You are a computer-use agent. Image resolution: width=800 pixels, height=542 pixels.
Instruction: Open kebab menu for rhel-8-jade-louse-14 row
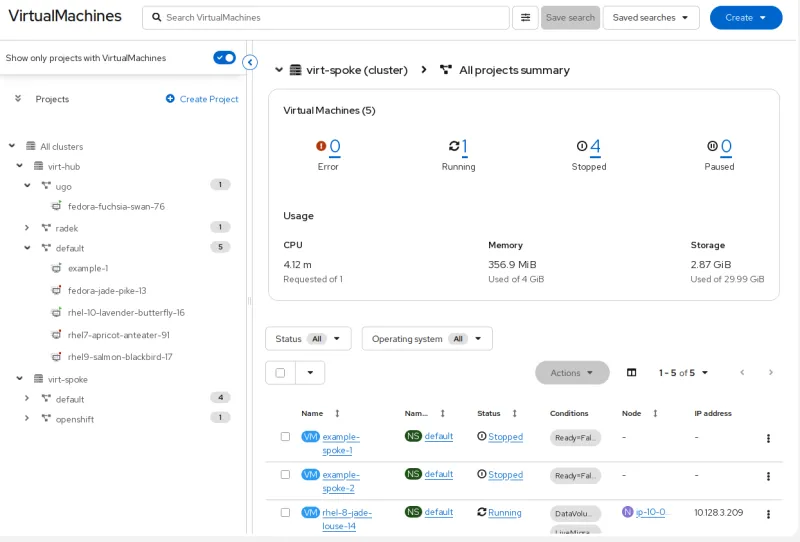(x=768, y=514)
